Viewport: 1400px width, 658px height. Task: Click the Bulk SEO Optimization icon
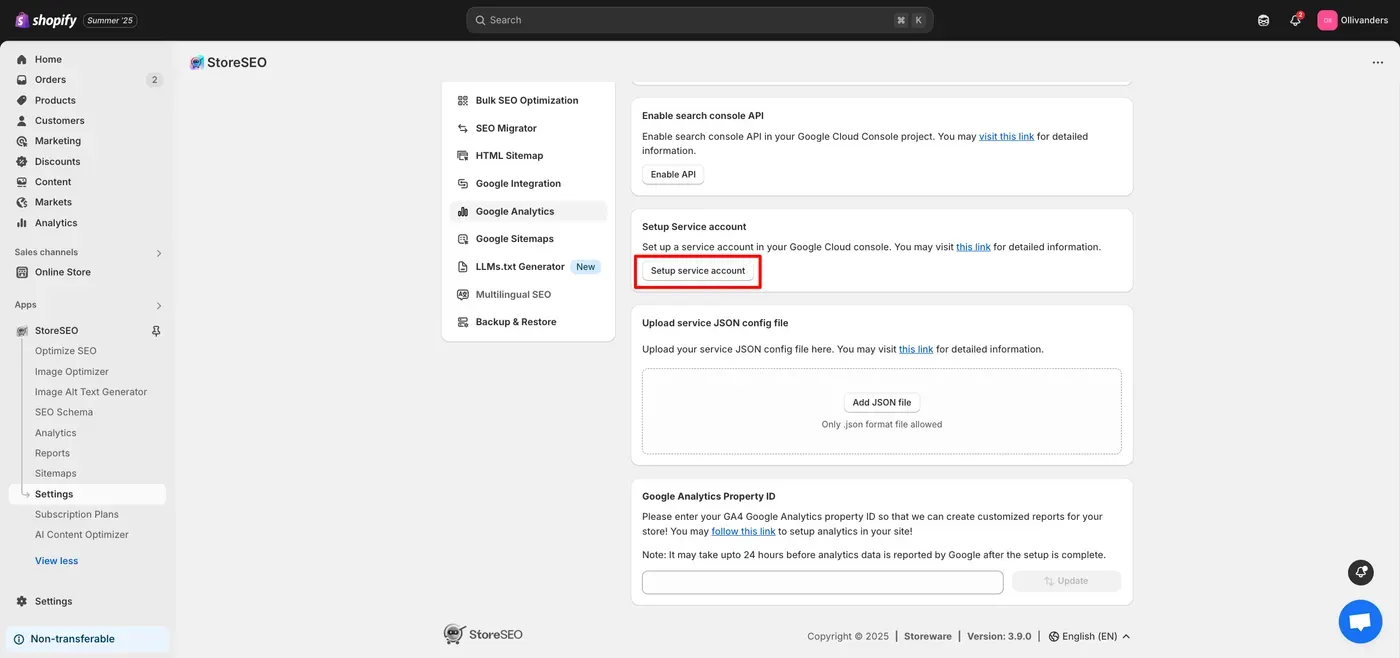click(x=463, y=100)
